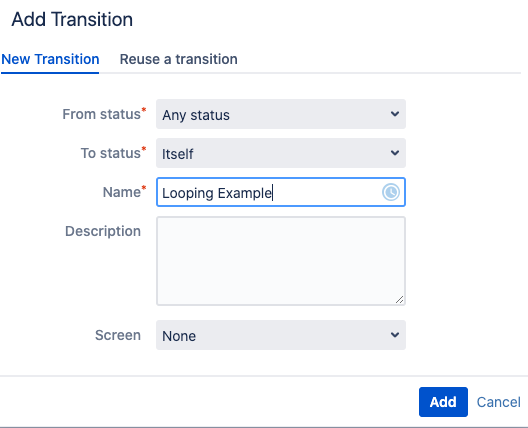The image size is (528, 428).
Task: Click the To status label
Action: point(113,153)
